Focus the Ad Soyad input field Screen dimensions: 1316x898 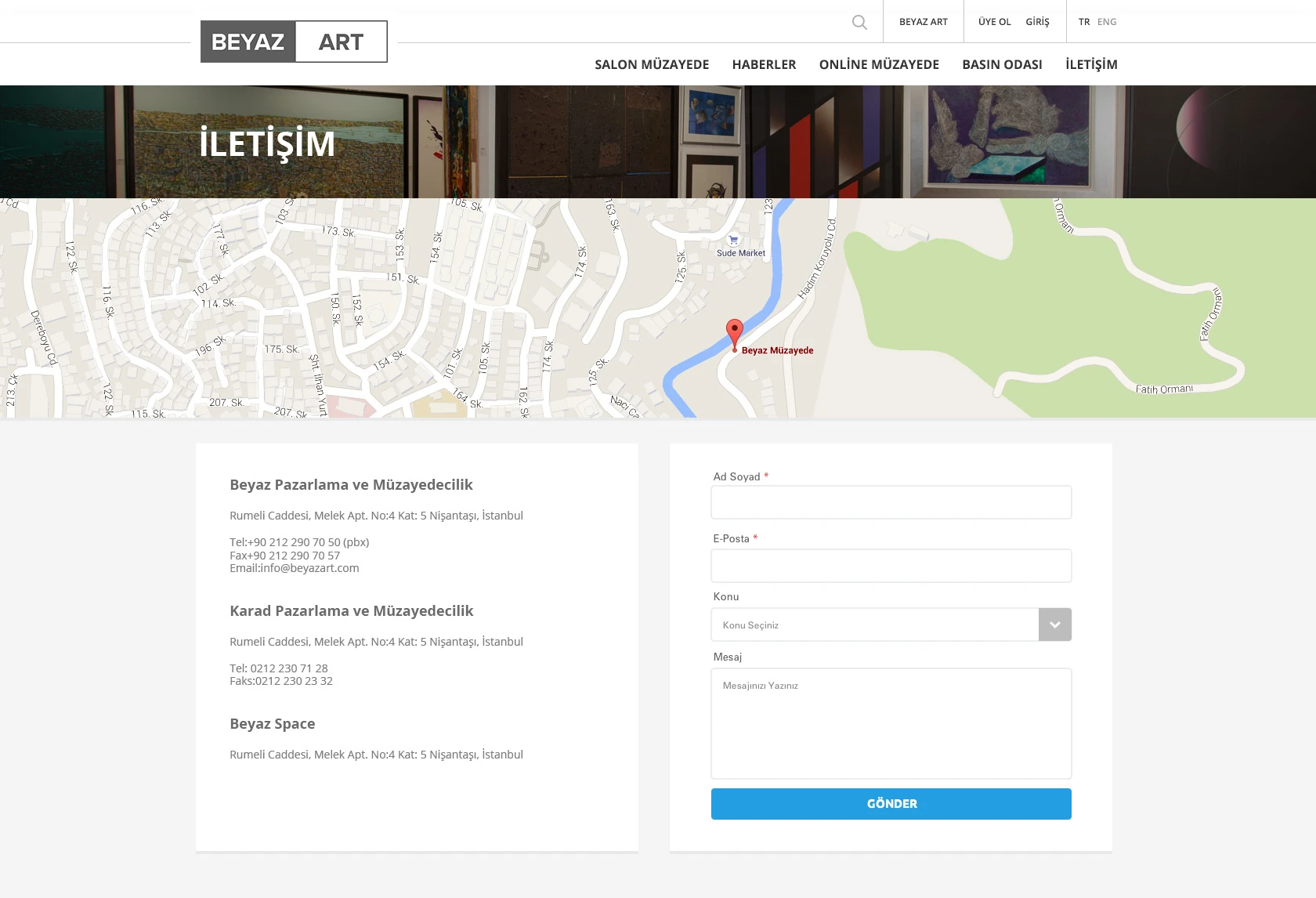(x=891, y=502)
